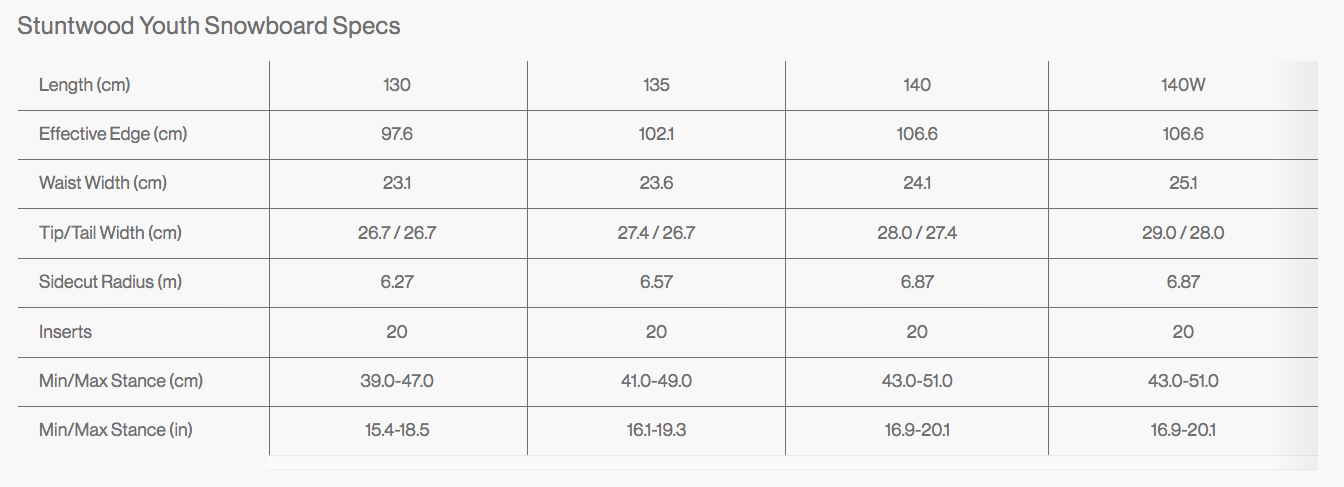The image size is (1344, 487).
Task: Select the 29.0 / 28.0 tip/tail width cell
Action: tap(1183, 233)
